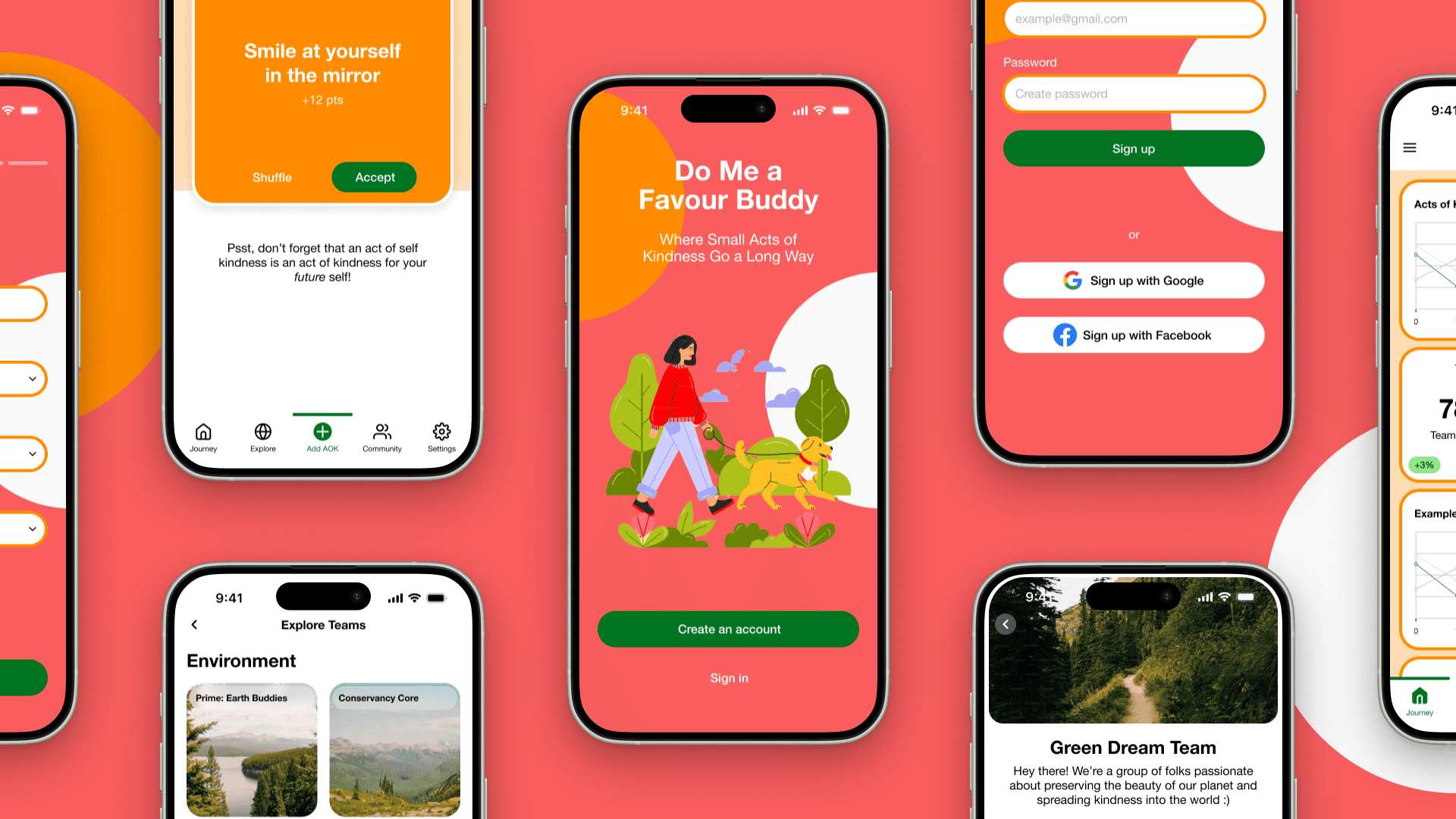The image size is (1456, 819).
Task: Click Create an account button
Action: click(x=727, y=628)
